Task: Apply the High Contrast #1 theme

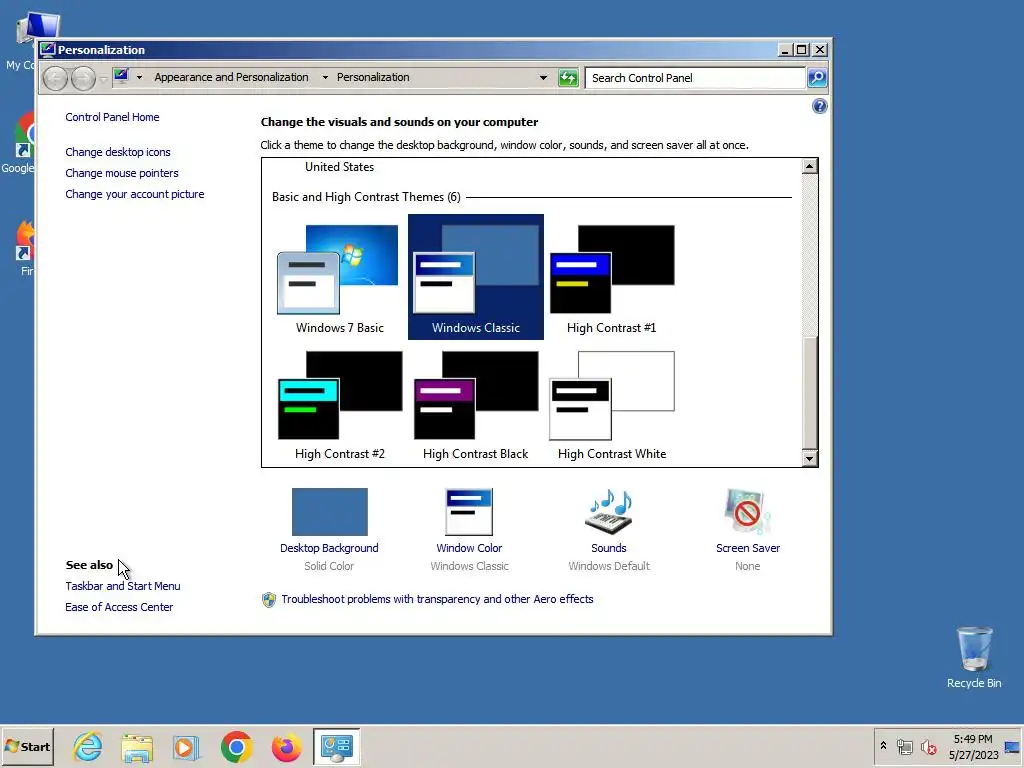Action: [x=611, y=278]
